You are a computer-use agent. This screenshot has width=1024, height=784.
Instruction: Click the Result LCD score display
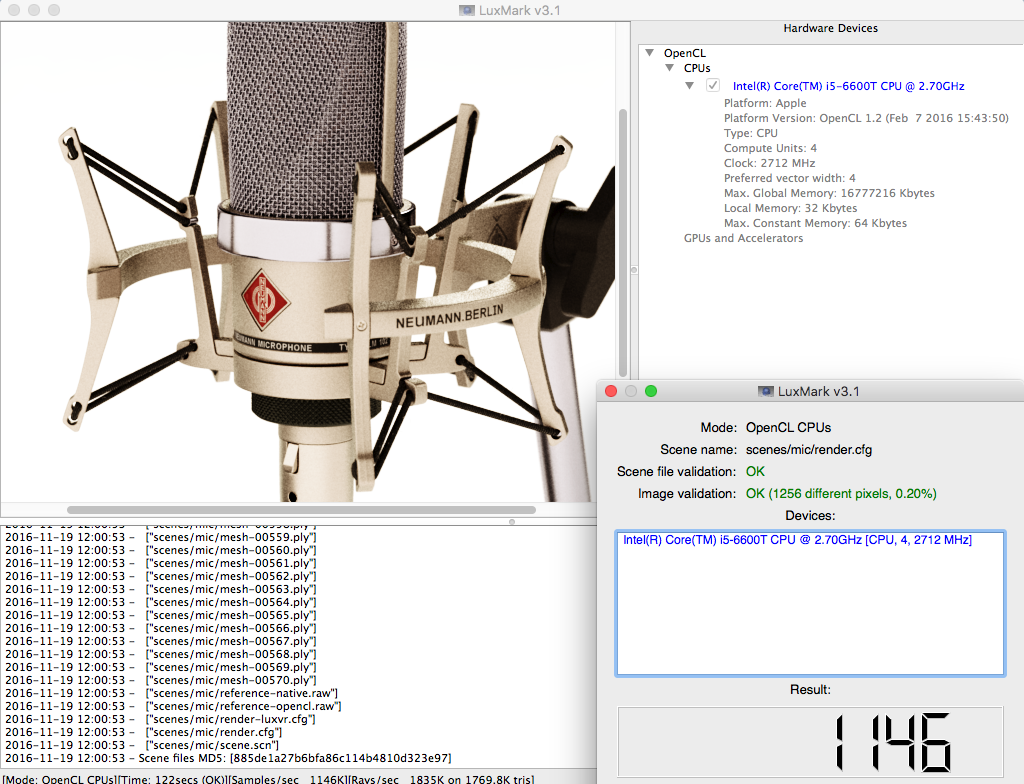[x=810, y=742]
